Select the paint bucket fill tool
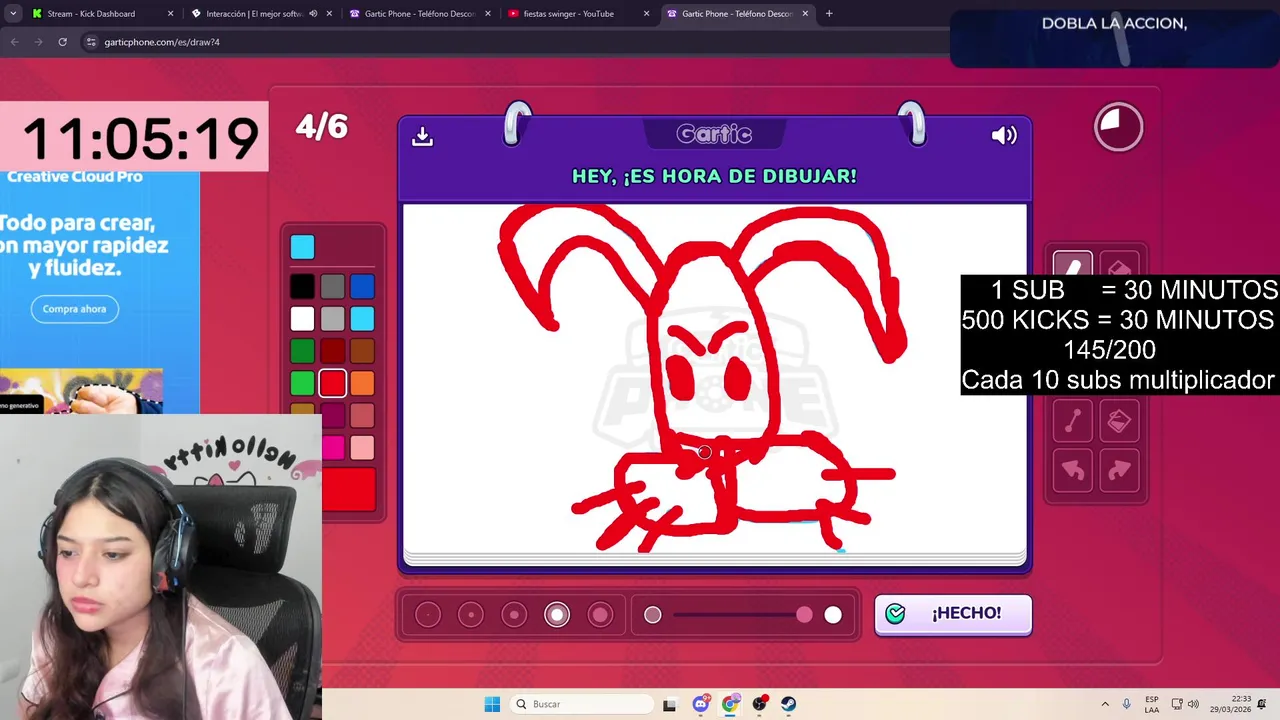This screenshot has height=720, width=1280. tap(1119, 421)
